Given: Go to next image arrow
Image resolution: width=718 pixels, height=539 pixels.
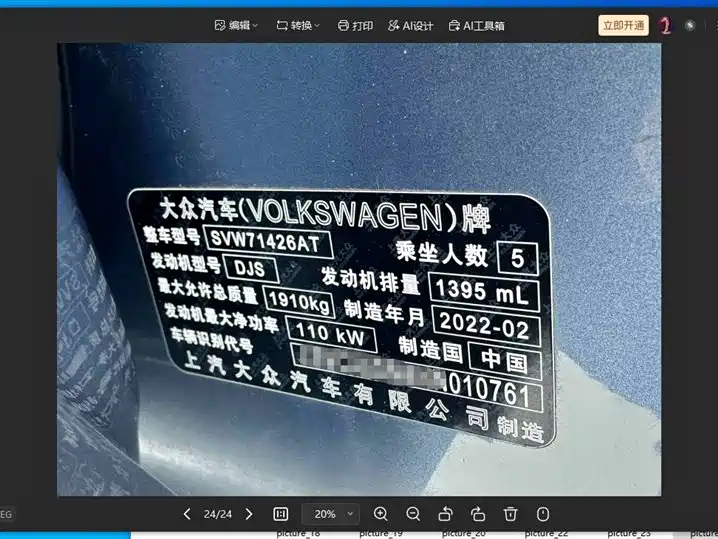Looking at the screenshot, I should click(x=249, y=514).
